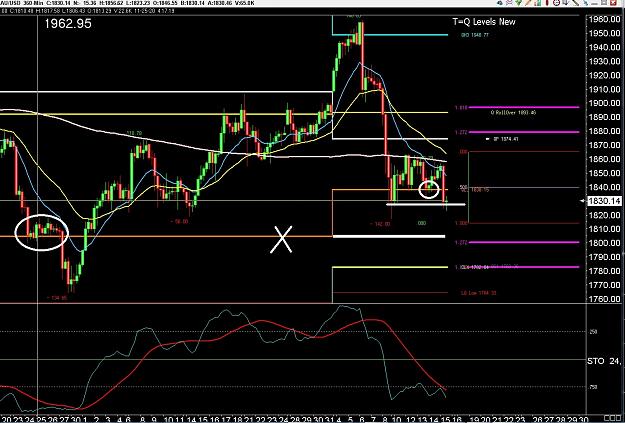Click the 1800.00 price axis label
This screenshot has width=625, height=423.
click(x=604, y=243)
